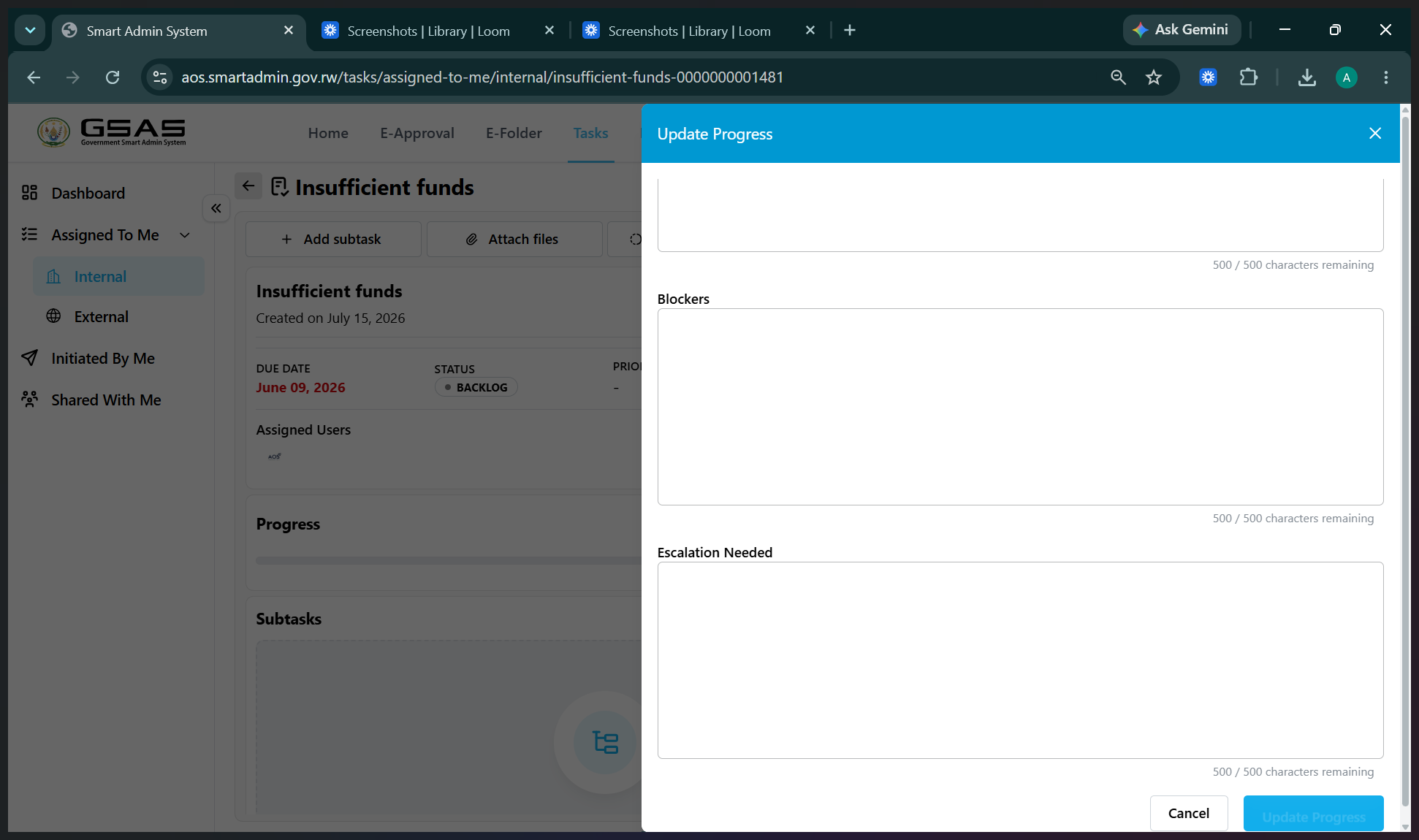Open the Tasks nav tab
Screen dimensions: 1419x840
(x=590, y=133)
